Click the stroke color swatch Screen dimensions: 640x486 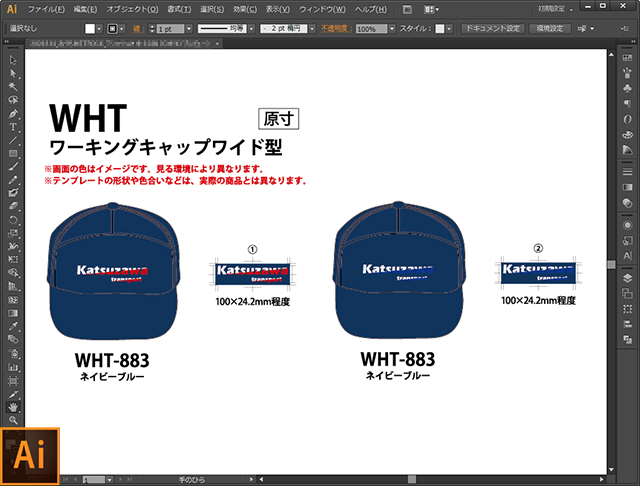[112, 29]
